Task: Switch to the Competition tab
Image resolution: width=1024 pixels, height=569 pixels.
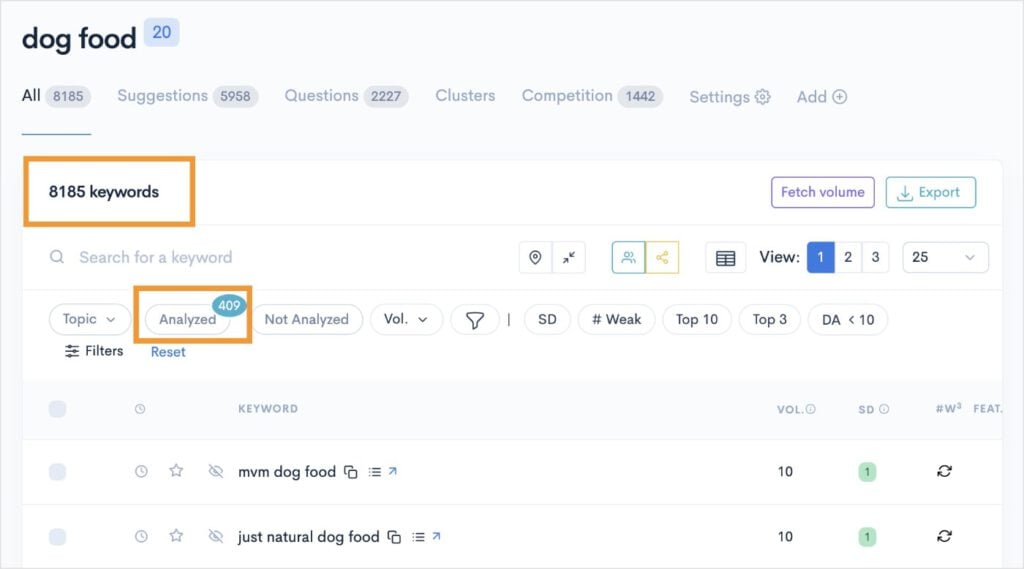Action: [x=592, y=96]
